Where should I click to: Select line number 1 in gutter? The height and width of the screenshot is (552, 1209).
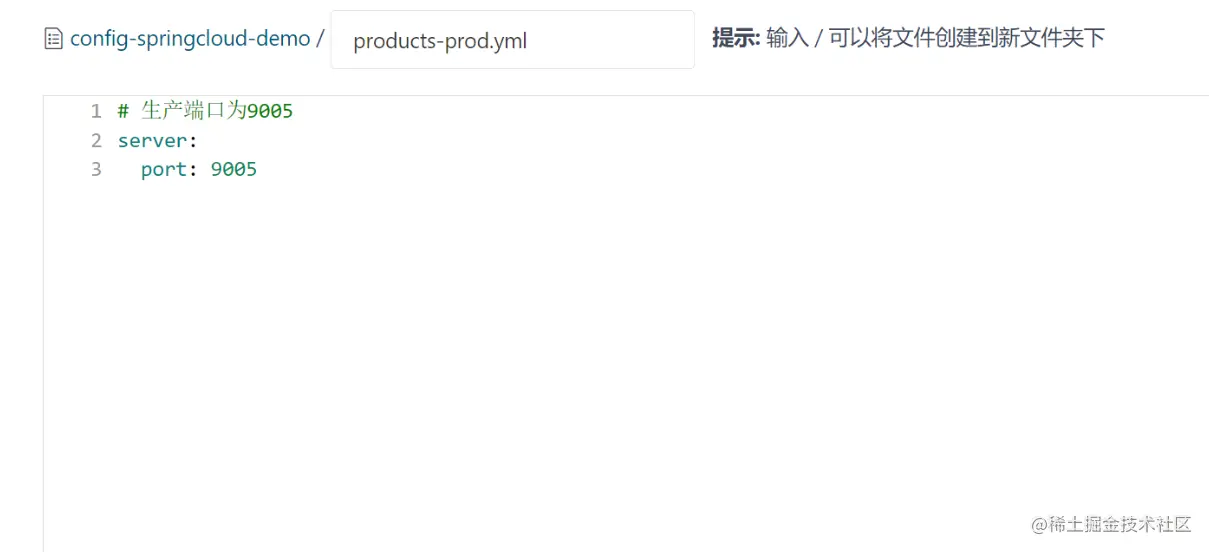(96, 111)
